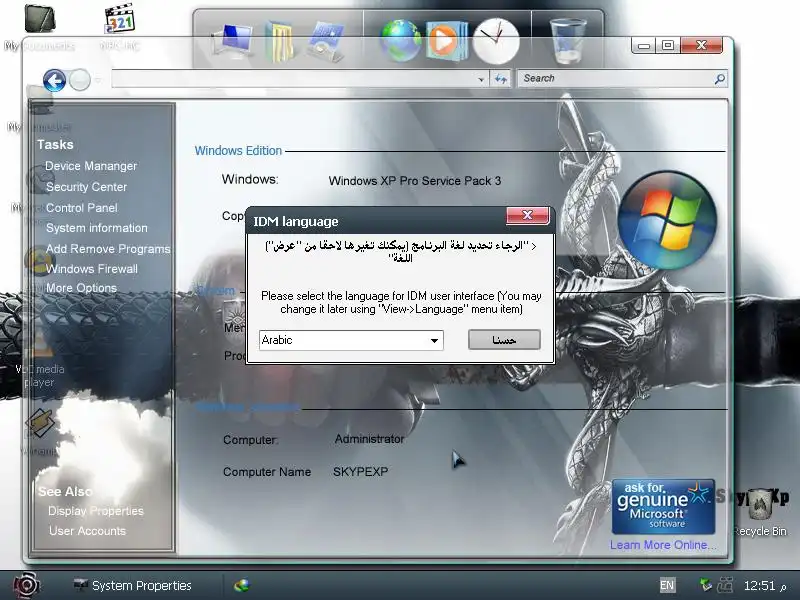Open Add Remove Programs link

(x=108, y=248)
